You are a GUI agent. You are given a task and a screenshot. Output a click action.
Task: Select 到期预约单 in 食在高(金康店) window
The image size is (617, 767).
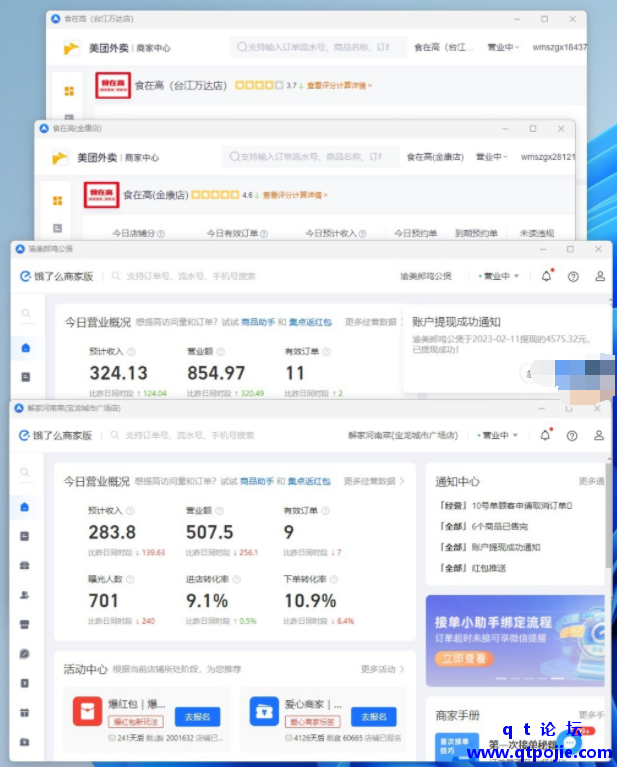pos(476,233)
